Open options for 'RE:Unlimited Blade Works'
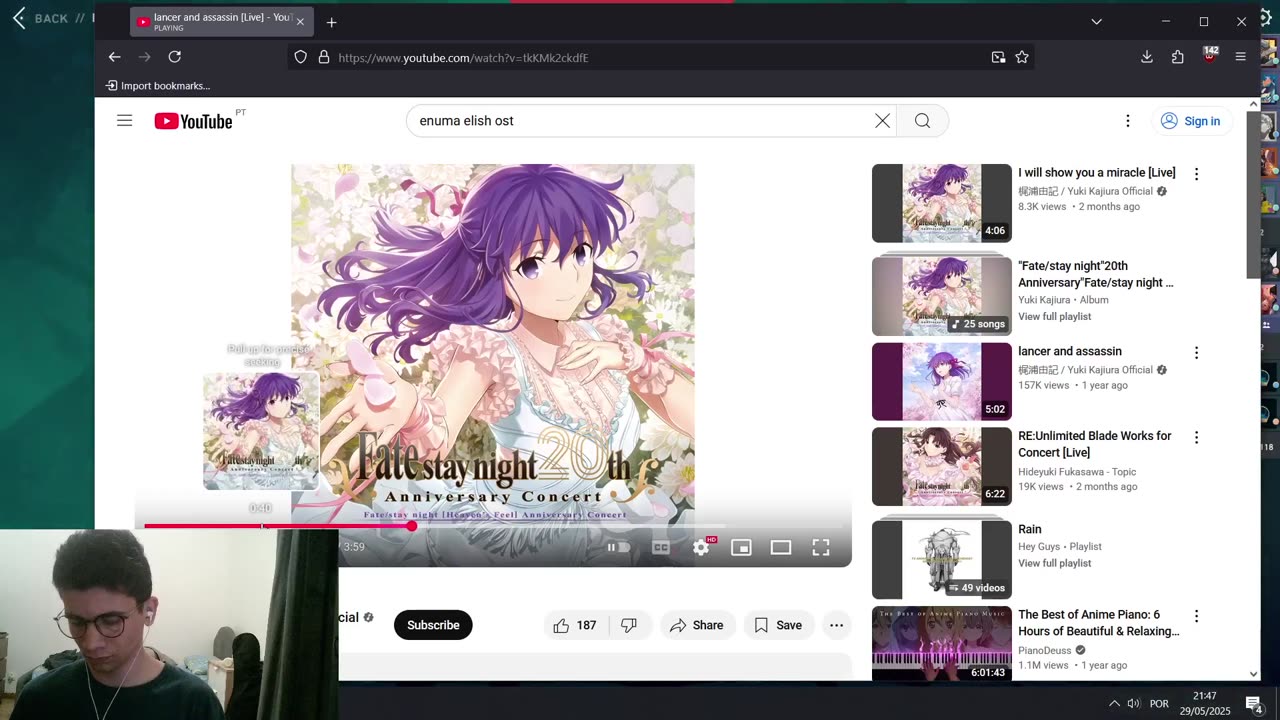This screenshot has width=1280, height=720. click(x=1196, y=438)
